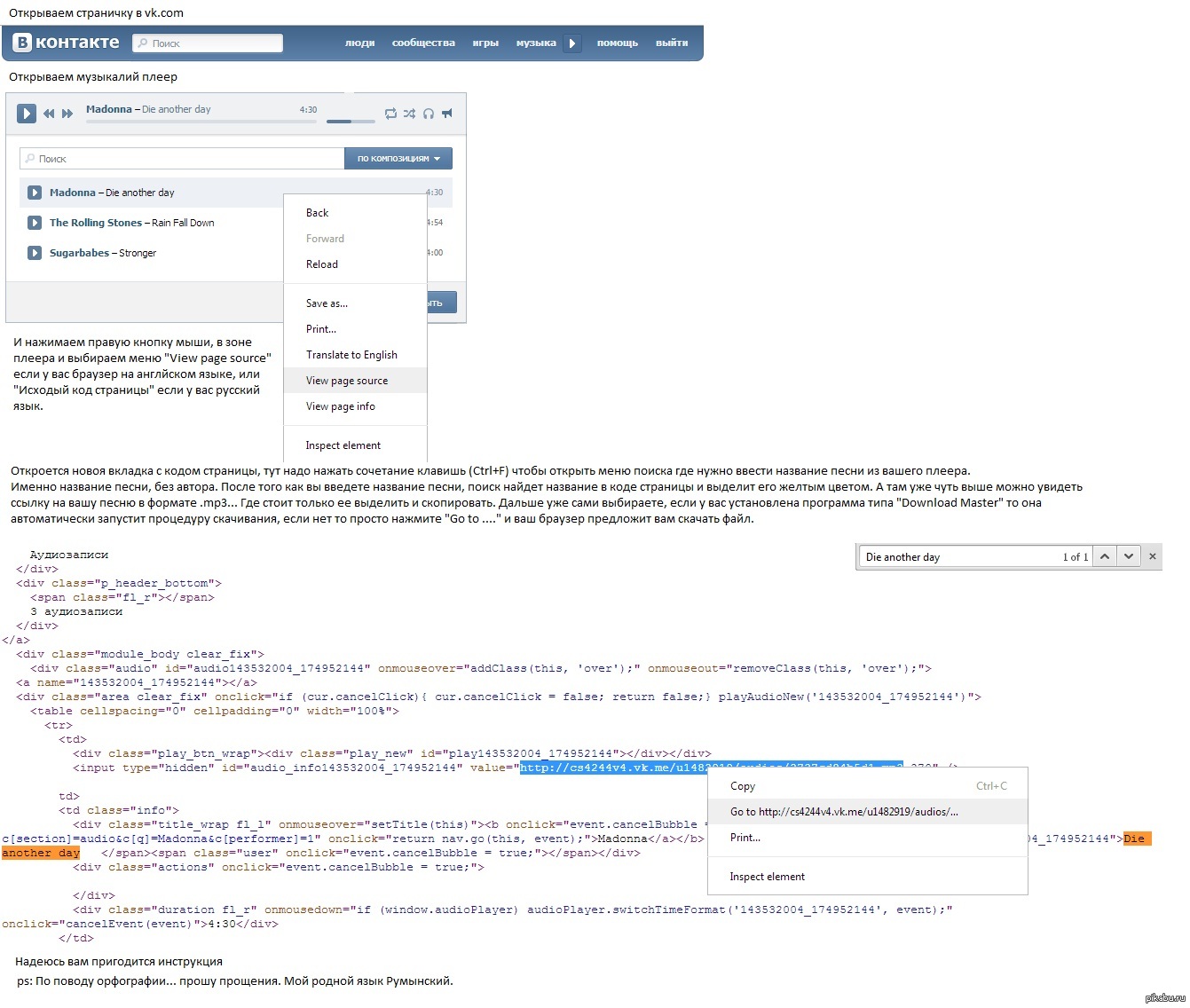Choose Inspect element in source context menu
The image size is (1190, 1008).
click(867, 877)
